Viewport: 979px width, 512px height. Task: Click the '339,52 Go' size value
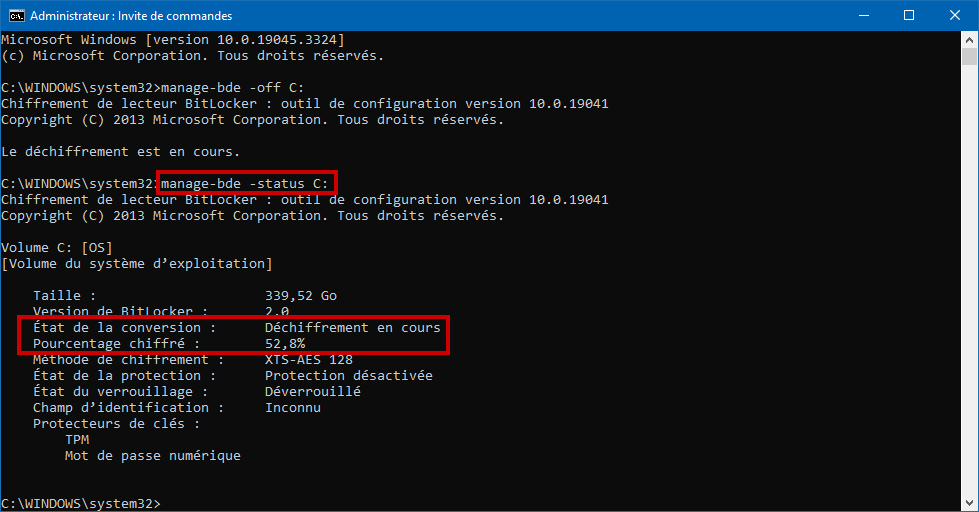point(301,296)
